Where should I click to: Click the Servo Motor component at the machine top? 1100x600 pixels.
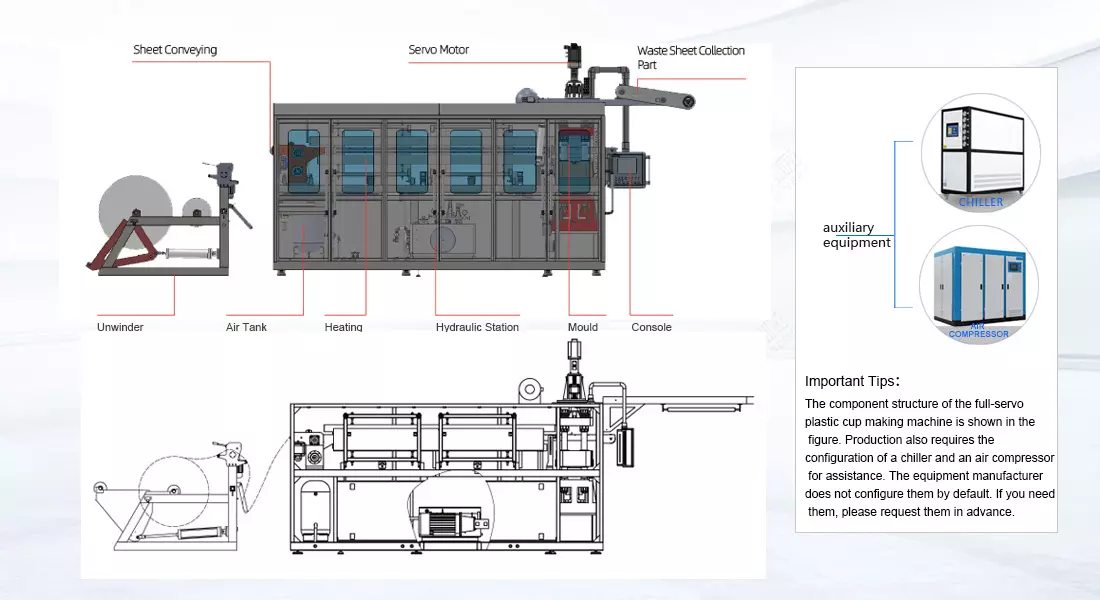(x=573, y=60)
